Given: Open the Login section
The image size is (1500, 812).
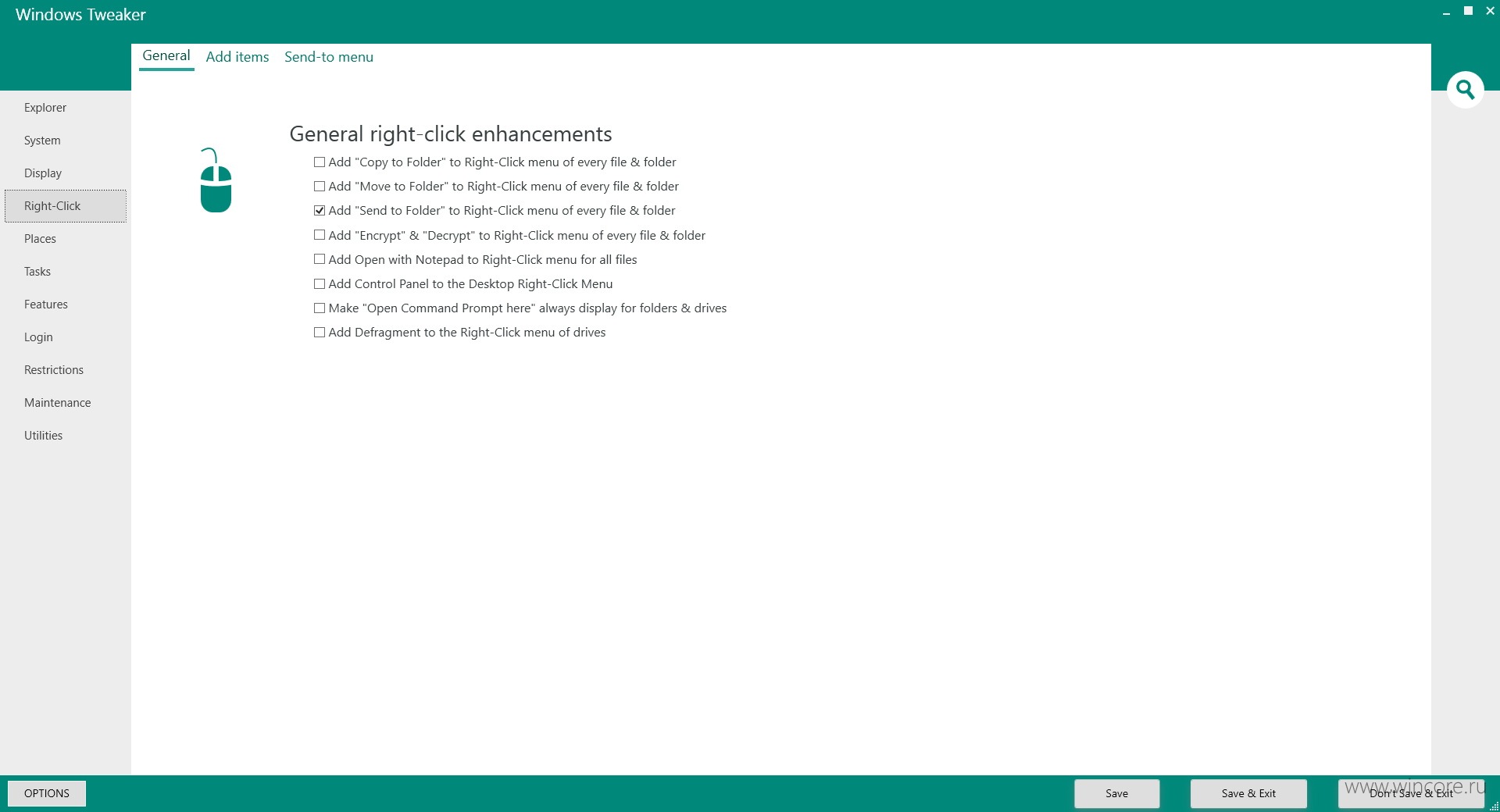Looking at the screenshot, I should click(66, 337).
